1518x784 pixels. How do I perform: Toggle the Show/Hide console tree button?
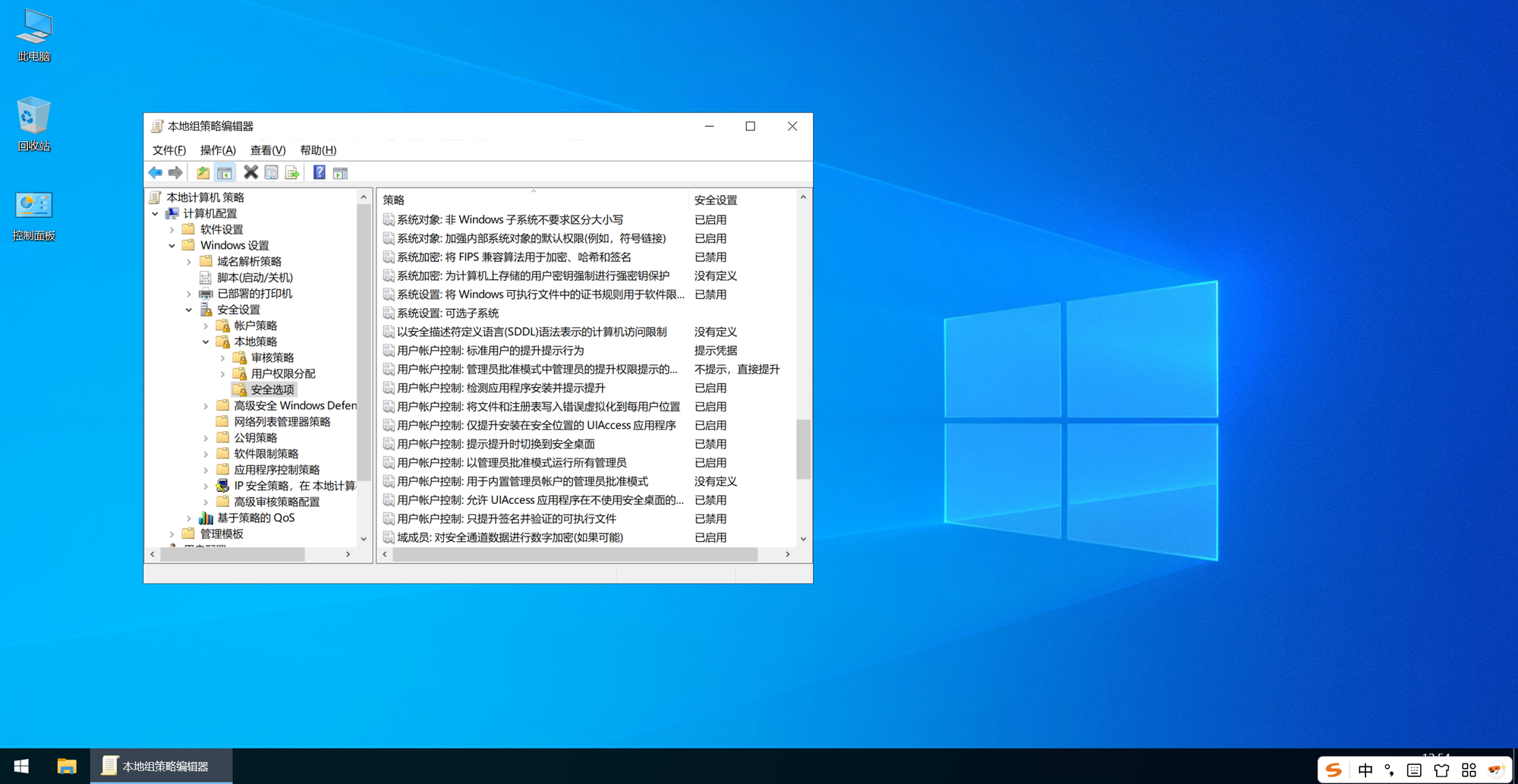tap(225, 173)
